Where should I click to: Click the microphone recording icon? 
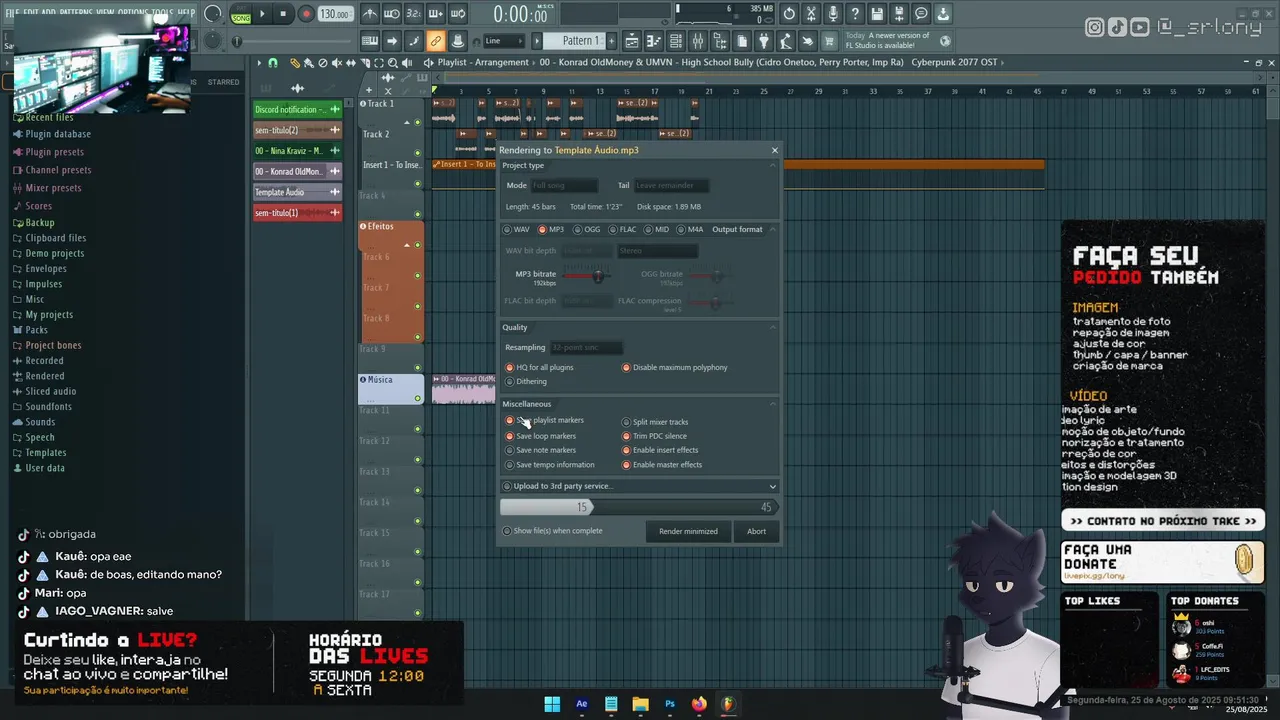click(x=833, y=14)
